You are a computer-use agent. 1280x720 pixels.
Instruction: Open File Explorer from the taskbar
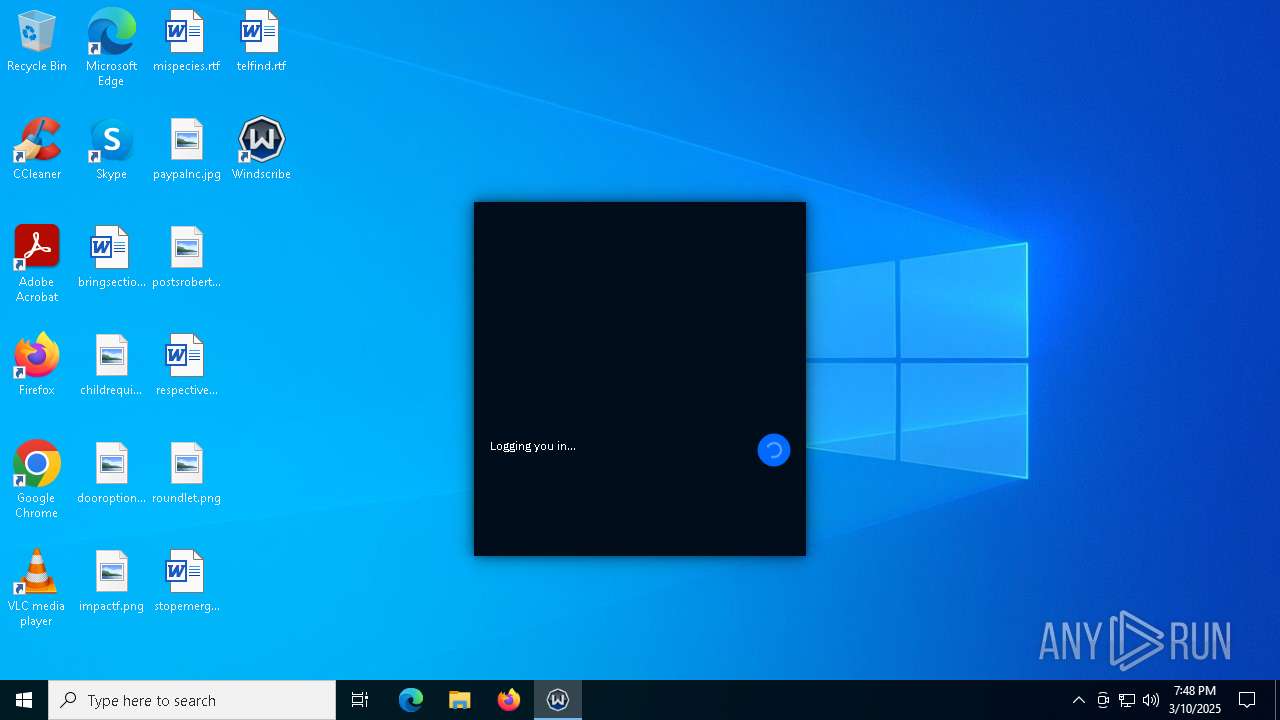460,700
